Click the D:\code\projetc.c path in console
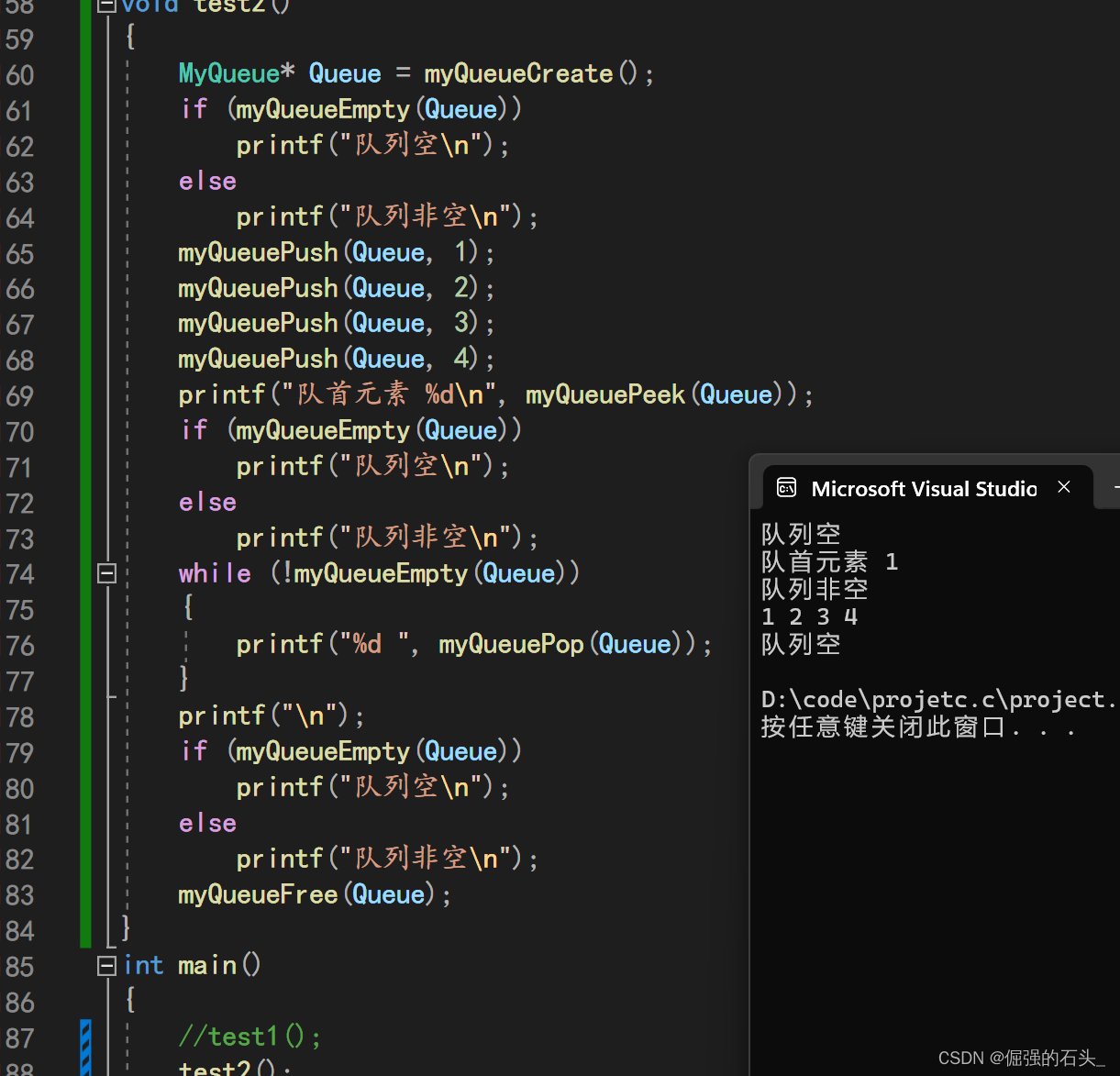 pos(939,700)
